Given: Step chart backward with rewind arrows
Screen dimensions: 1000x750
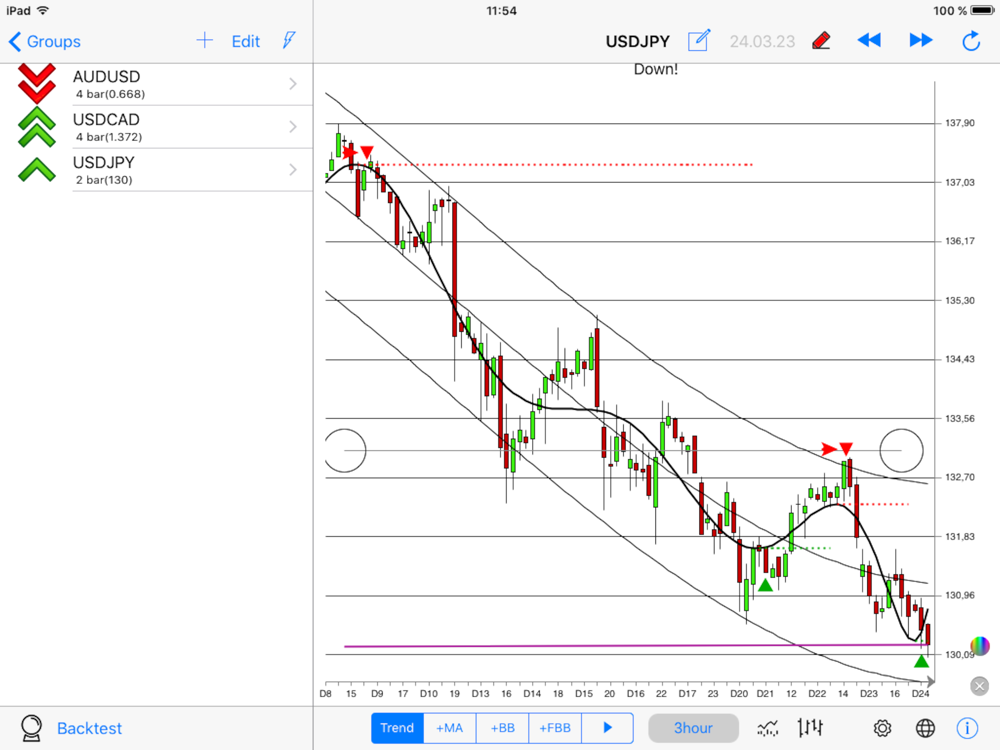Looking at the screenshot, I should click(869, 41).
